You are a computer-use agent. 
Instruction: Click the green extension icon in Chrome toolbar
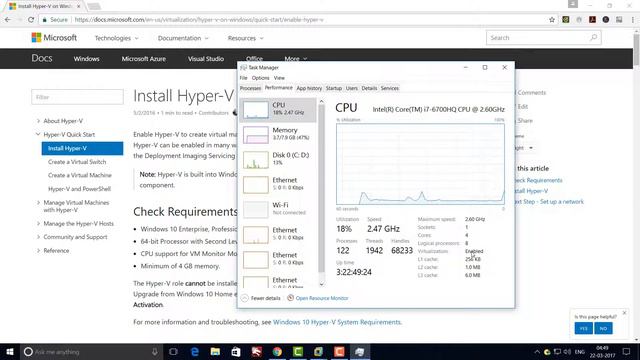pos(566,20)
